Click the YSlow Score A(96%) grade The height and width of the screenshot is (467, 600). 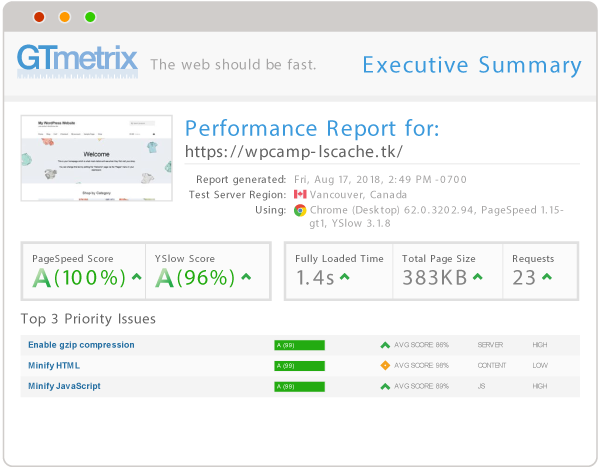click(x=195, y=278)
